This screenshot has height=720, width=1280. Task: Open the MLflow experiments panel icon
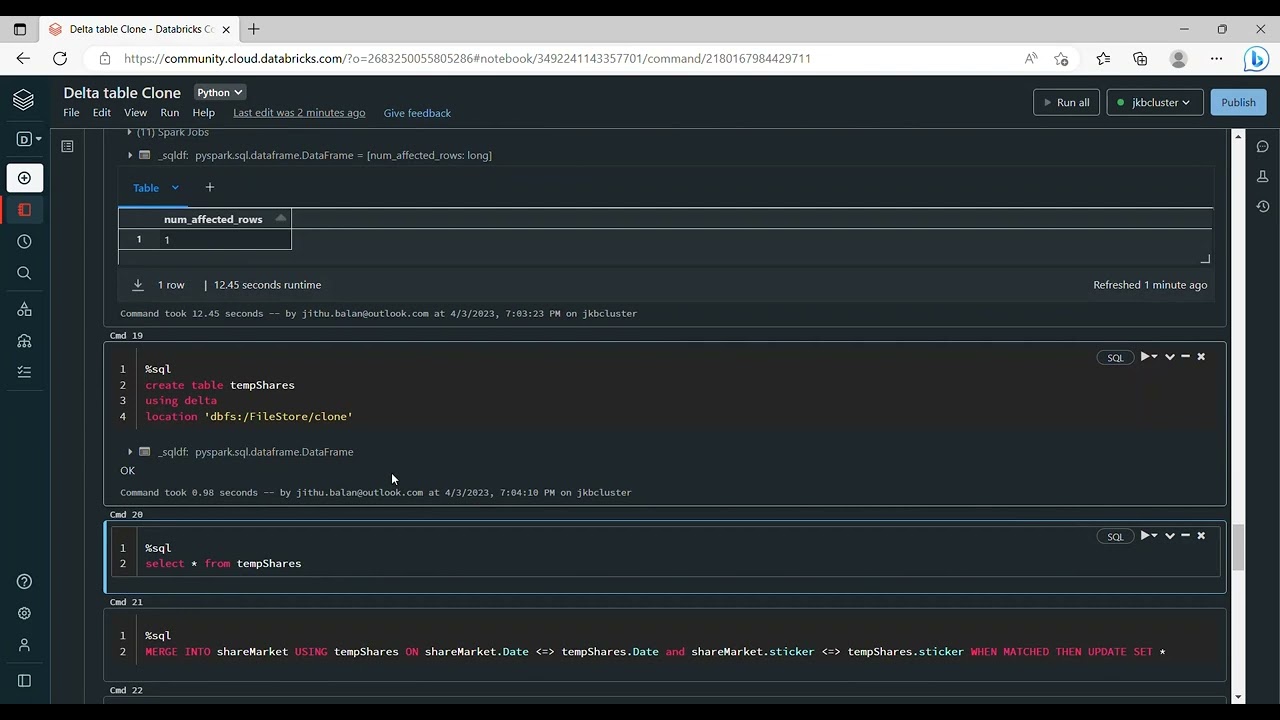[1263, 177]
